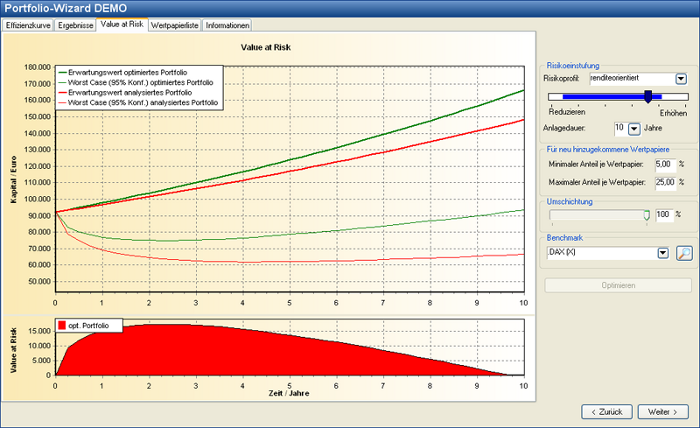Select the Wertpapierliste tab
This screenshot has width=700, height=428.
coord(174,25)
